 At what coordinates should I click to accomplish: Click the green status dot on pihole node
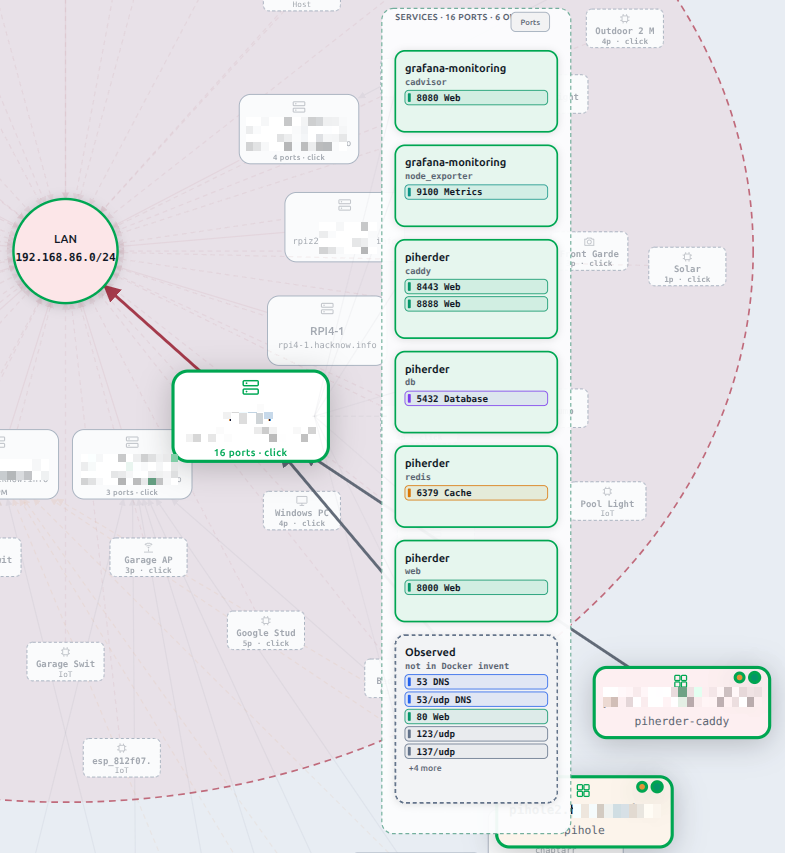point(657,787)
